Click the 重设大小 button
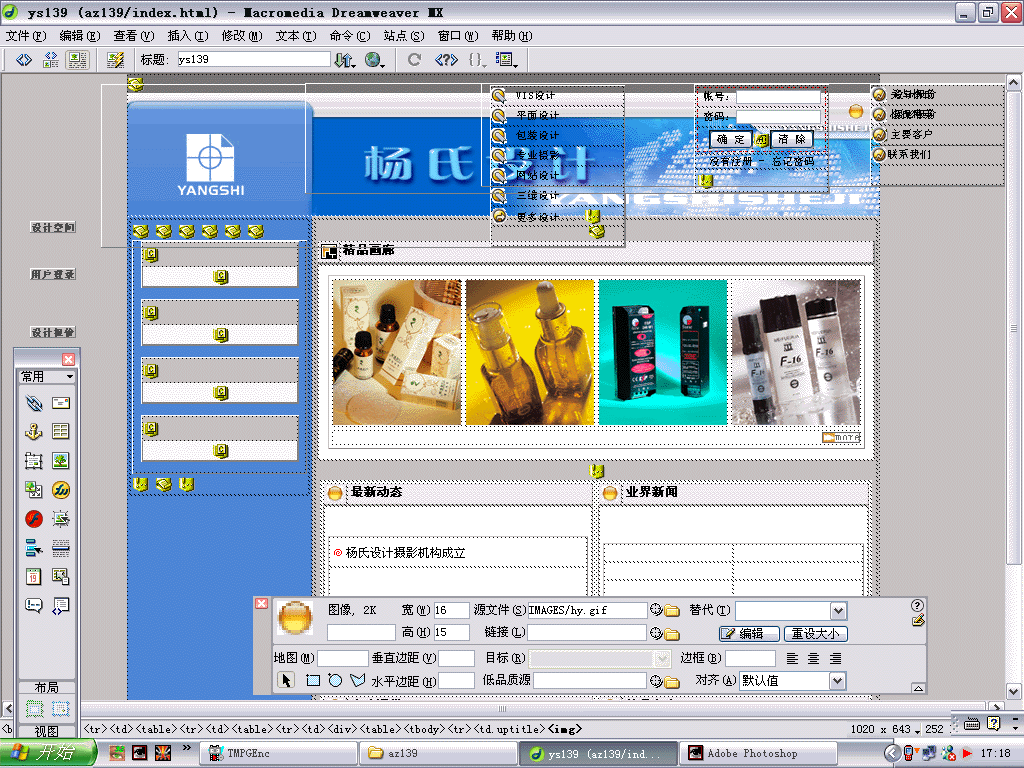The width and height of the screenshot is (1024, 768). click(x=816, y=634)
